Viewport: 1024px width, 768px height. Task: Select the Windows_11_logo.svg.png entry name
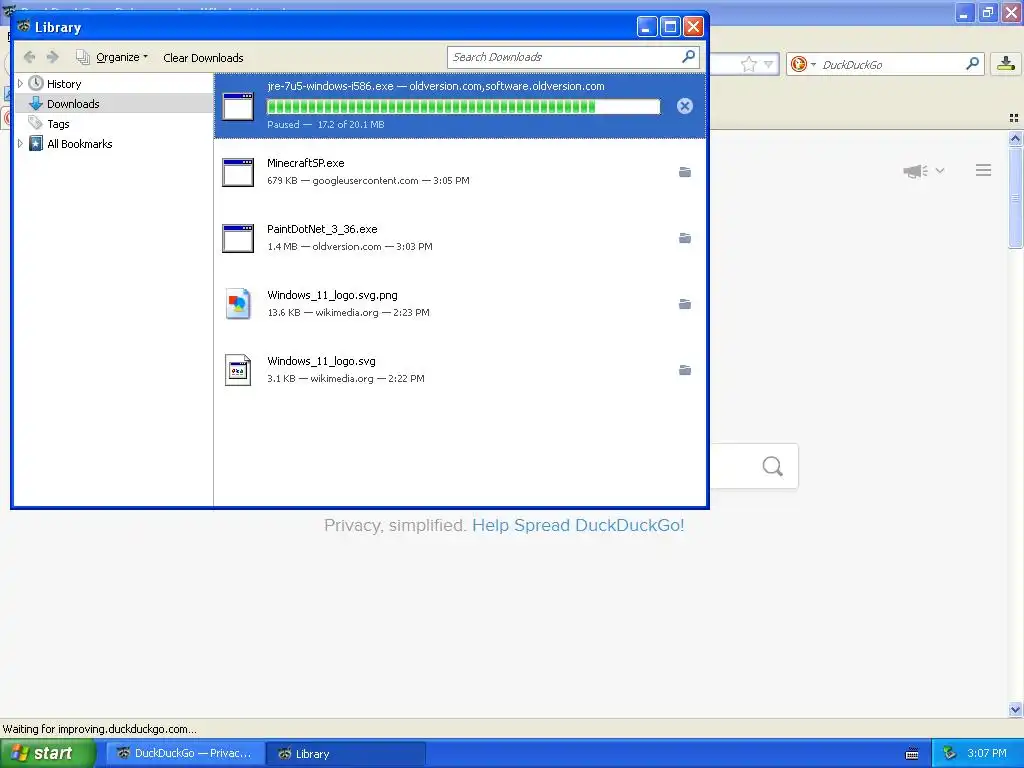click(x=332, y=295)
